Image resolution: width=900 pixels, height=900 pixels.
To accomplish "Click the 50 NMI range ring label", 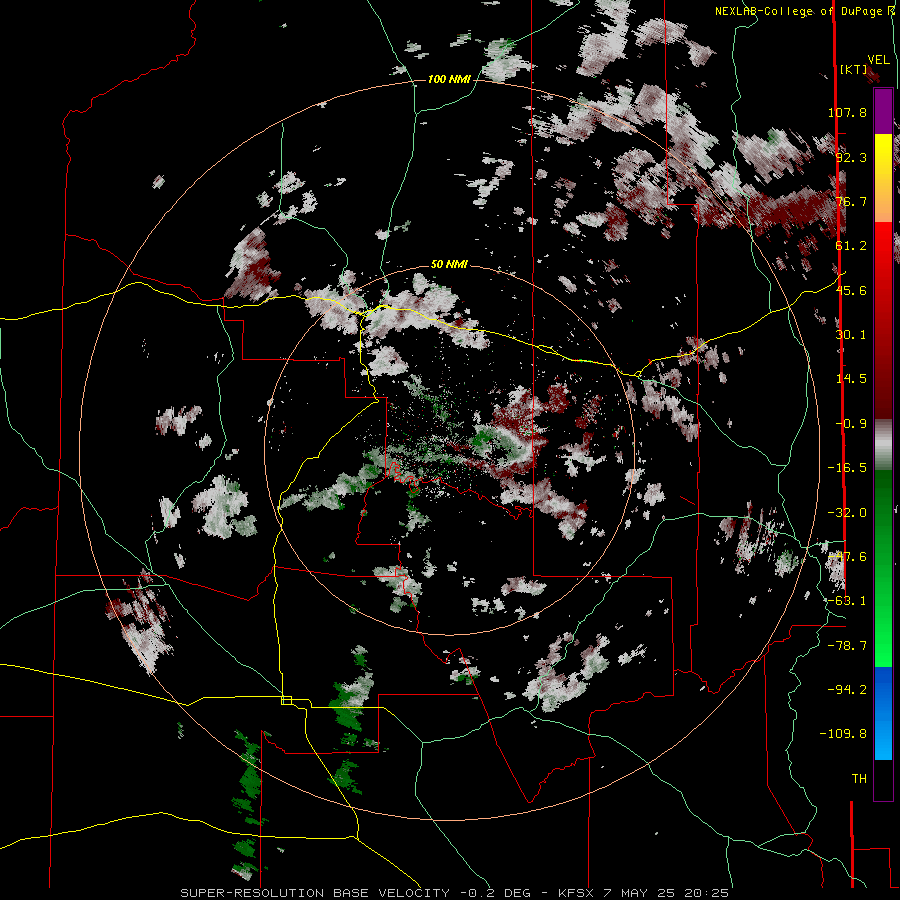I will coord(449,264).
